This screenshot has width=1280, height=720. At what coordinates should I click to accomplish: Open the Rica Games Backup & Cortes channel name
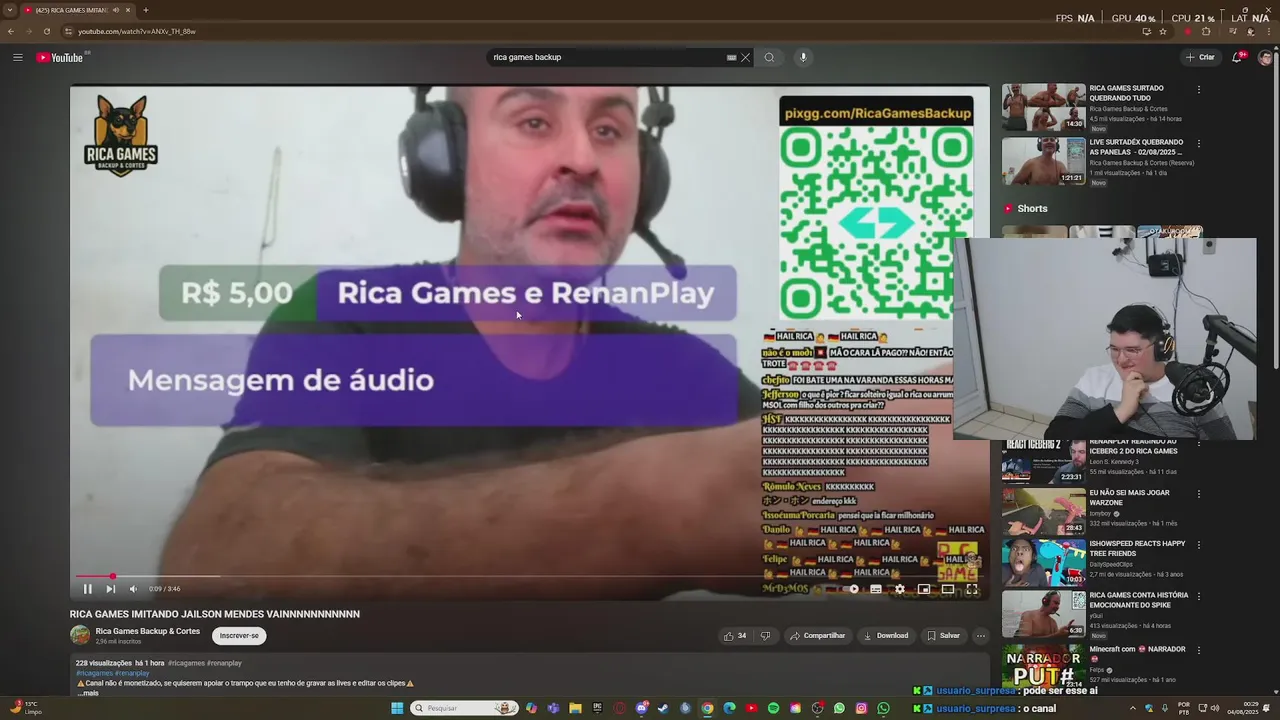pyautogui.click(x=148, y=631)
